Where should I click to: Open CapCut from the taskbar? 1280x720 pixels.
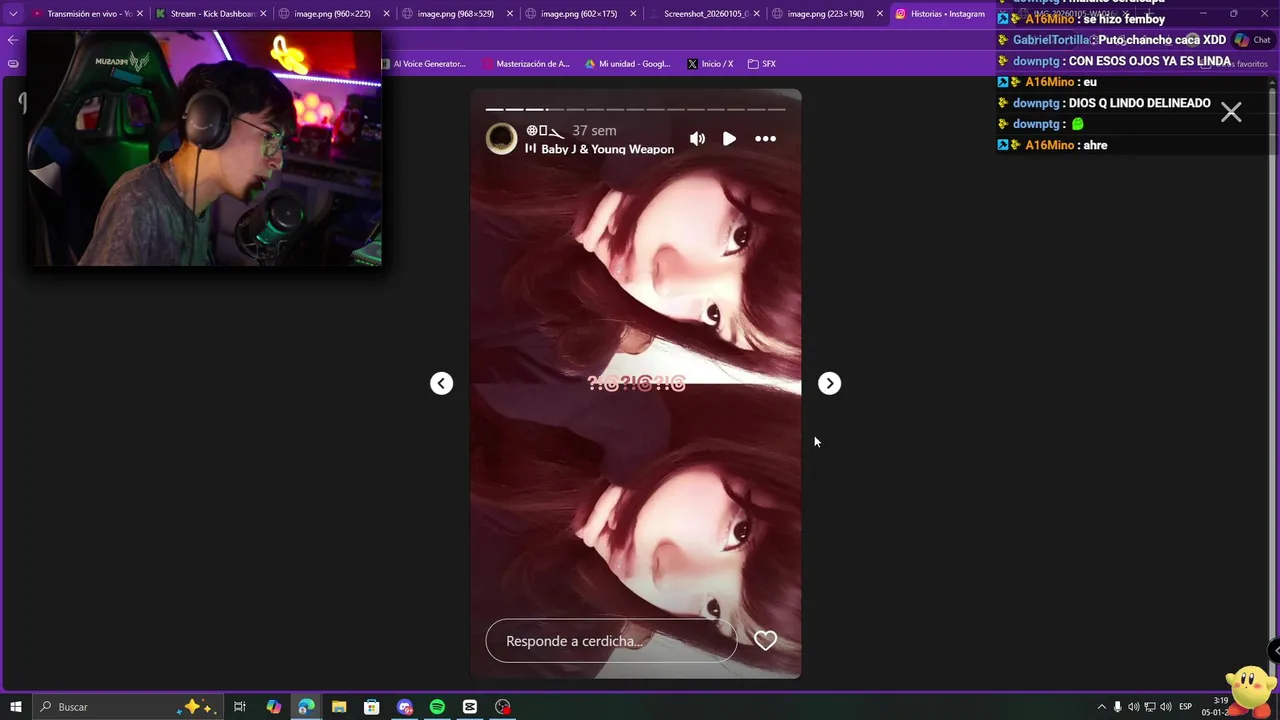[x=470, y=707]
